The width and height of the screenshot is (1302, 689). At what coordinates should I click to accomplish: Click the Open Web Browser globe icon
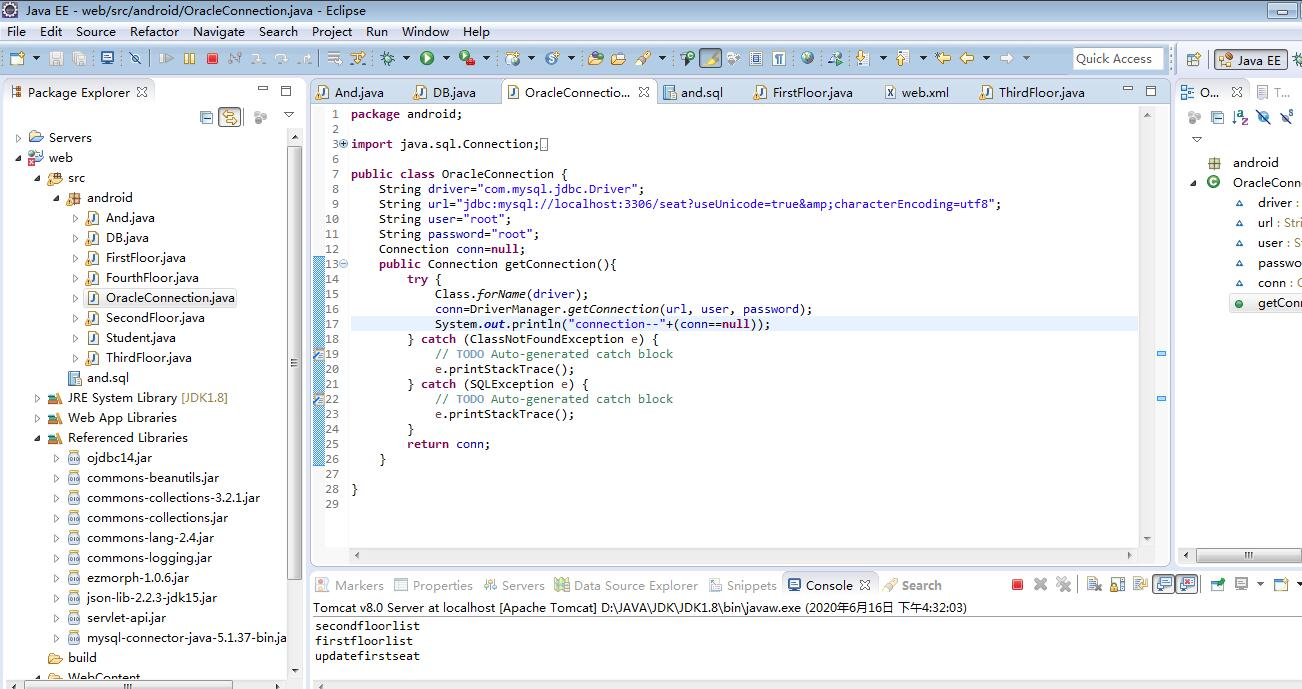(x=807, y=58)
